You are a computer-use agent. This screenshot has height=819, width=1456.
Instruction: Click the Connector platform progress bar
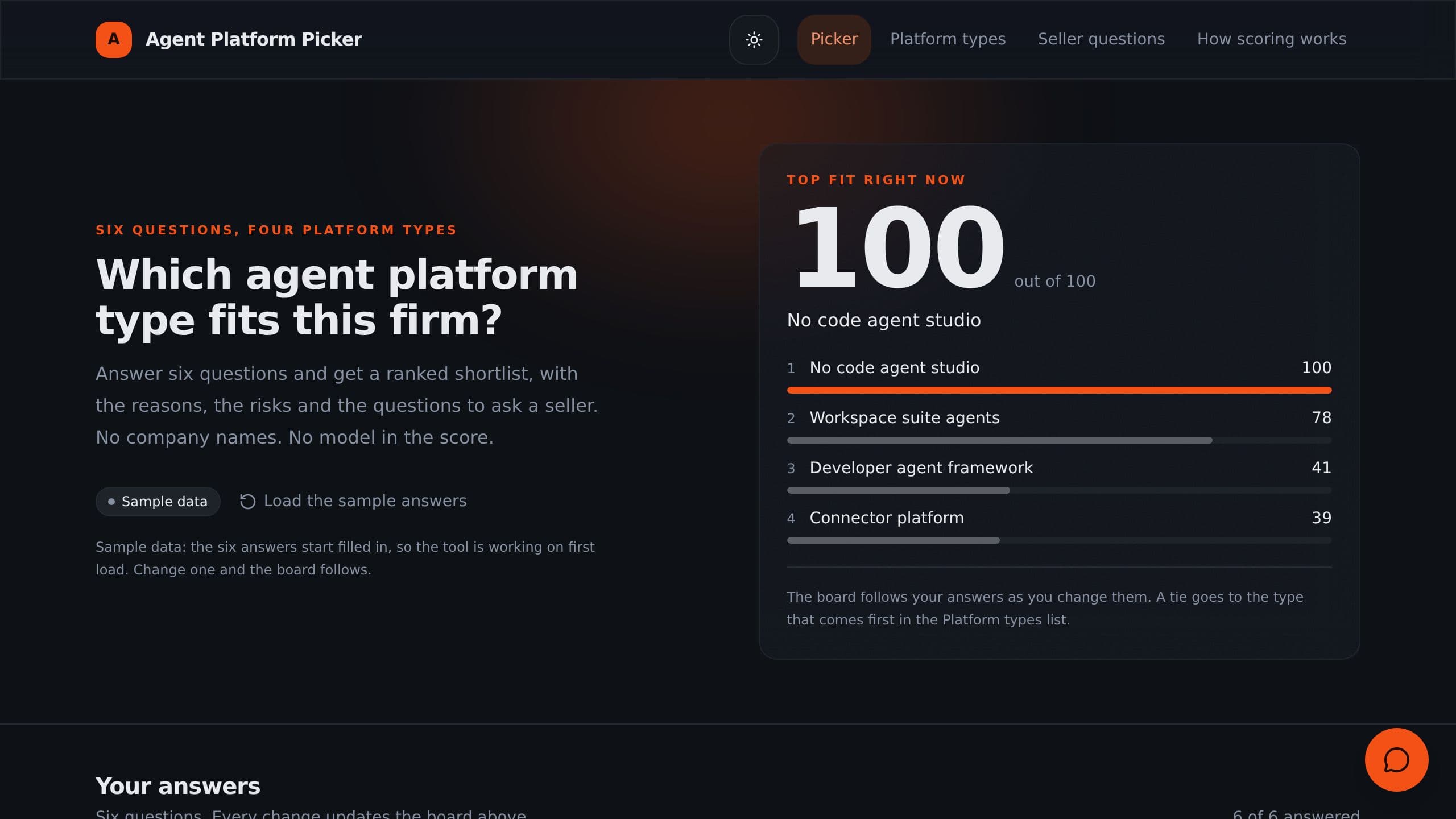click(x=1059, y=540)
